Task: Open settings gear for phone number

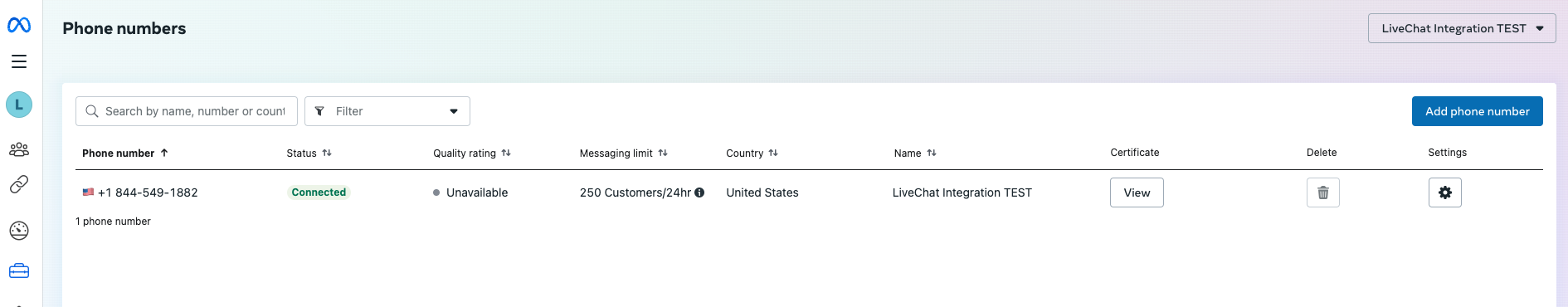Action: (x=1445, y=192)
